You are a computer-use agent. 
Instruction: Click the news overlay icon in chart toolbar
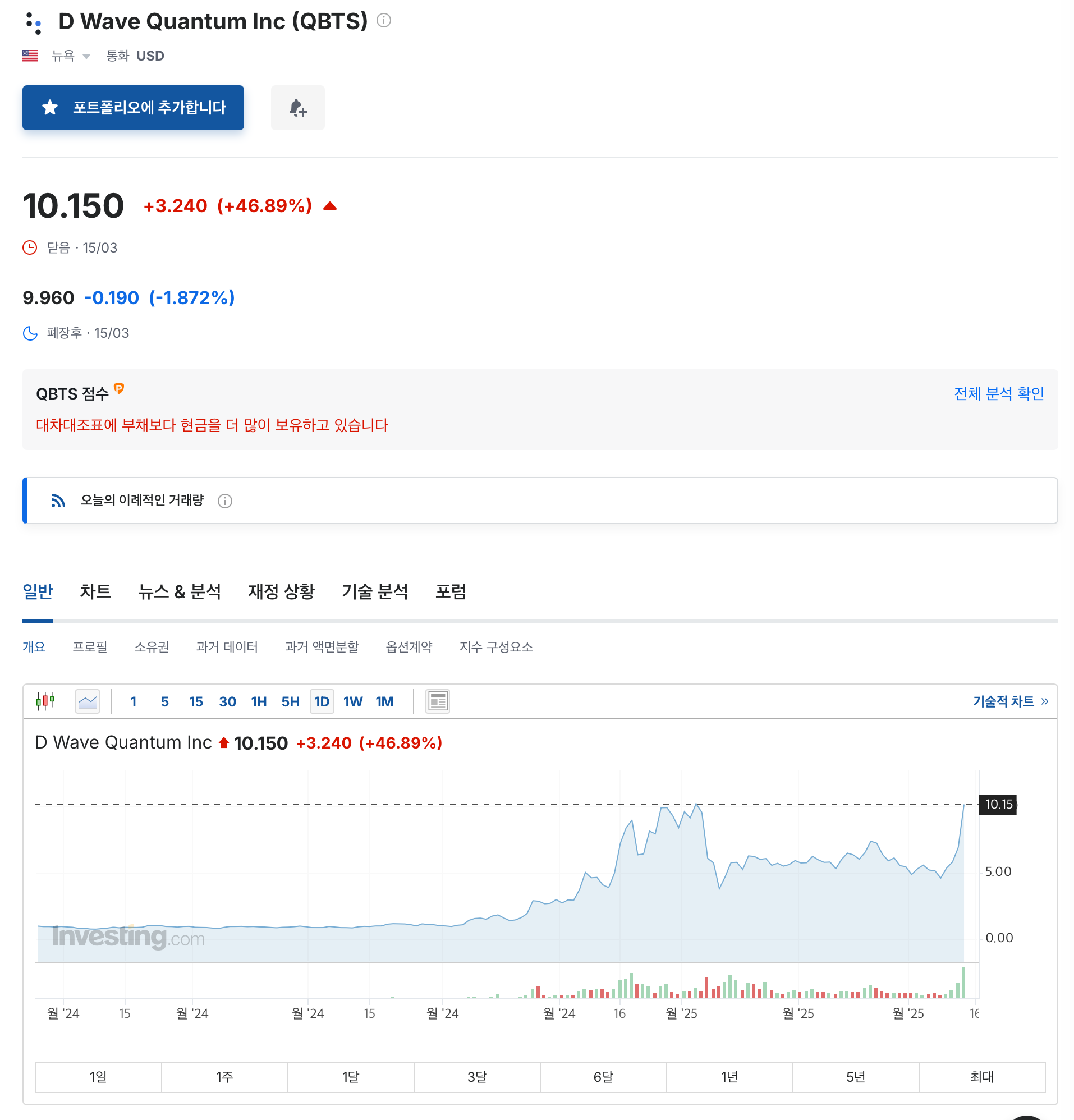[x=438, y=701]
